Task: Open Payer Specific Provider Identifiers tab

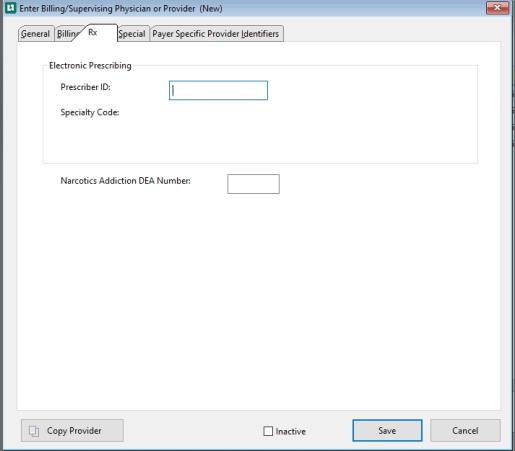Action: pyautogui.click(x=216, y=34)
